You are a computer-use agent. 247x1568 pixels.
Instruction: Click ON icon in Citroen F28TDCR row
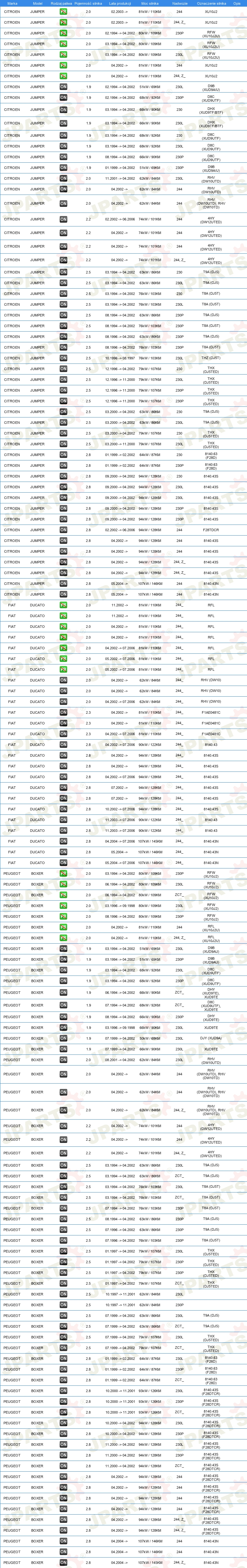(x=63, y=530)
